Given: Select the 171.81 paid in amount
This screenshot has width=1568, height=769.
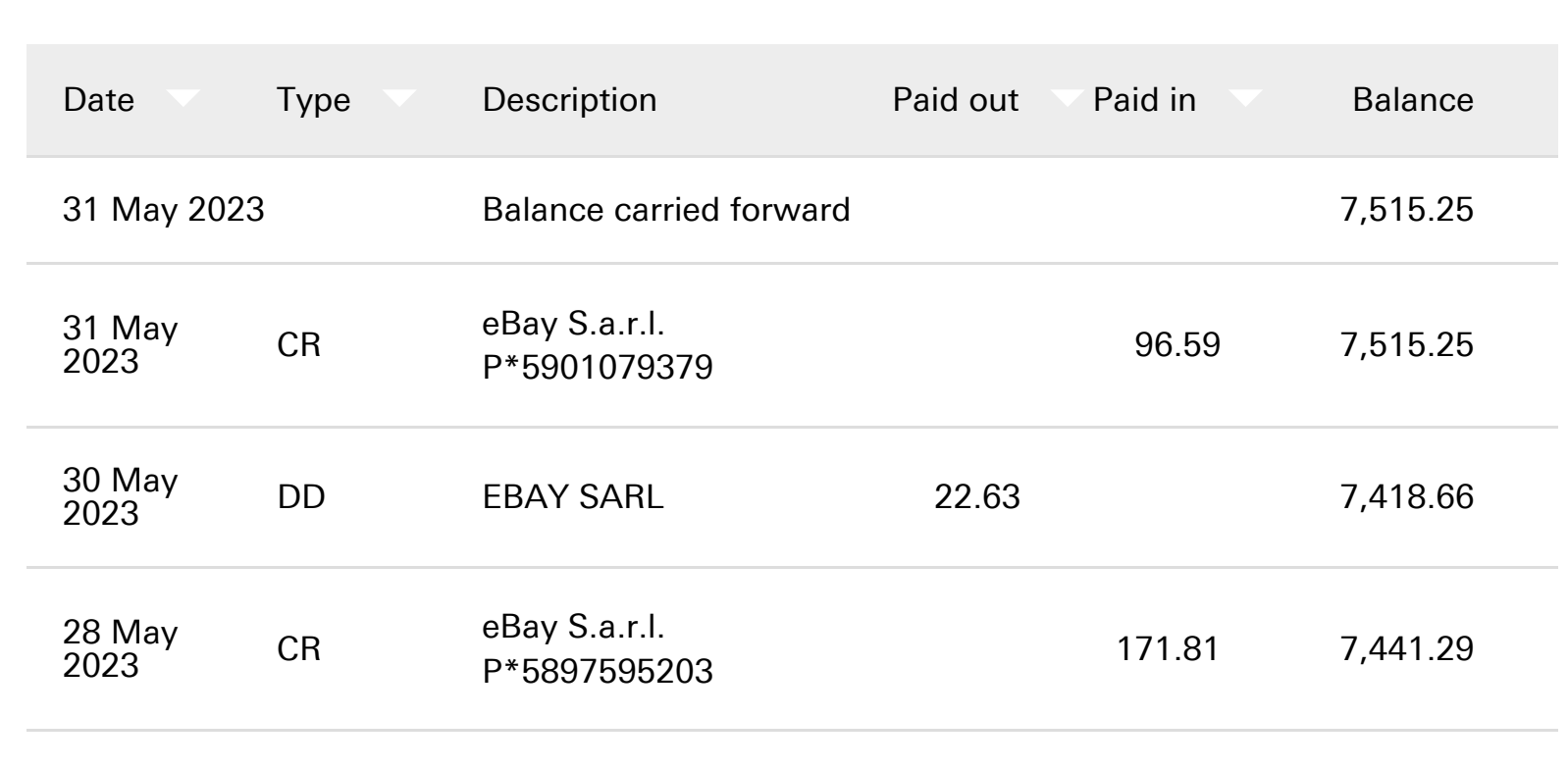Looking at the screenshot, I should [1169, 648].
